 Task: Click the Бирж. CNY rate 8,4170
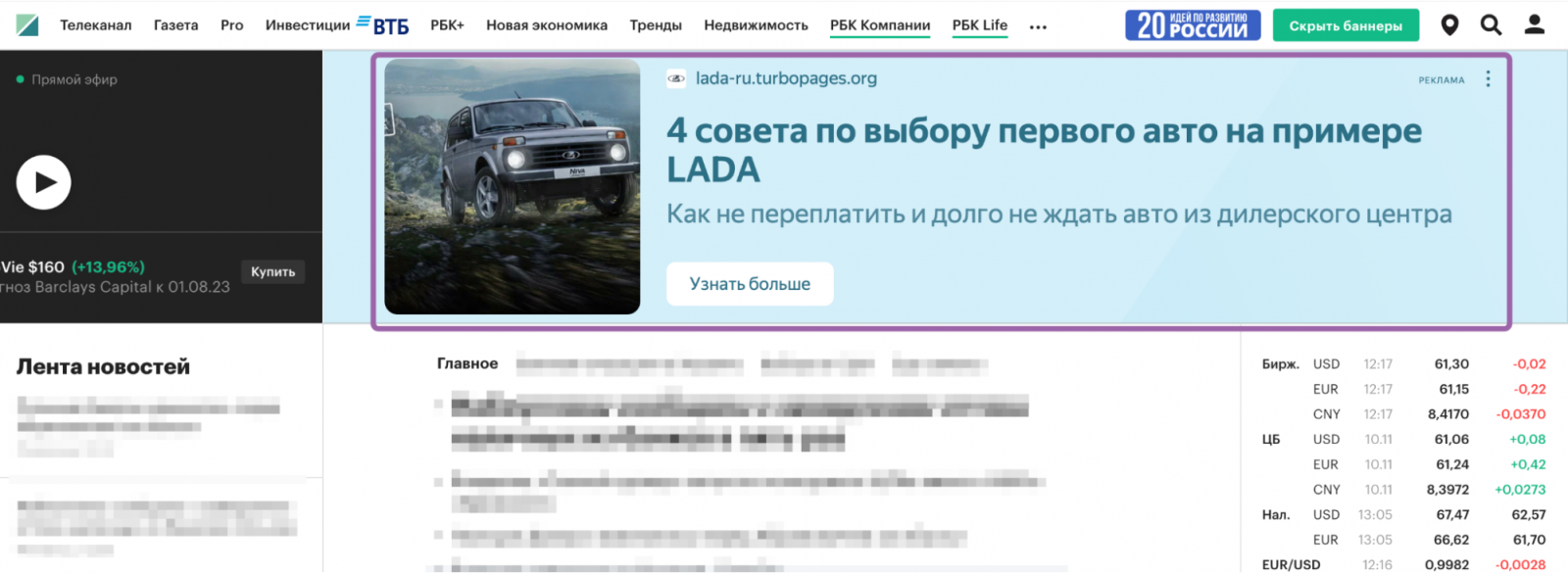1448,414
